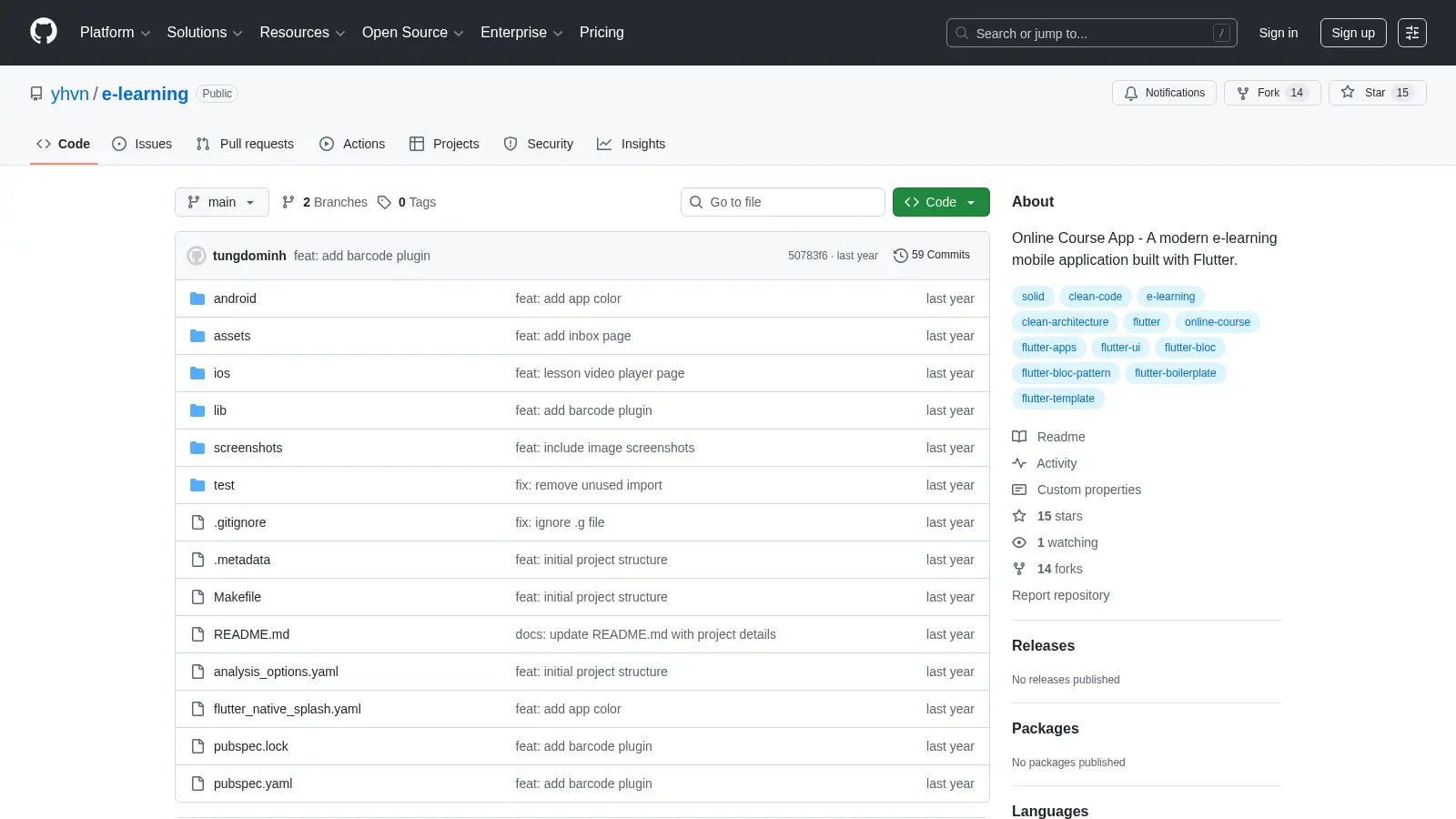
Task: Open the Pricing page
Action: 602,33
